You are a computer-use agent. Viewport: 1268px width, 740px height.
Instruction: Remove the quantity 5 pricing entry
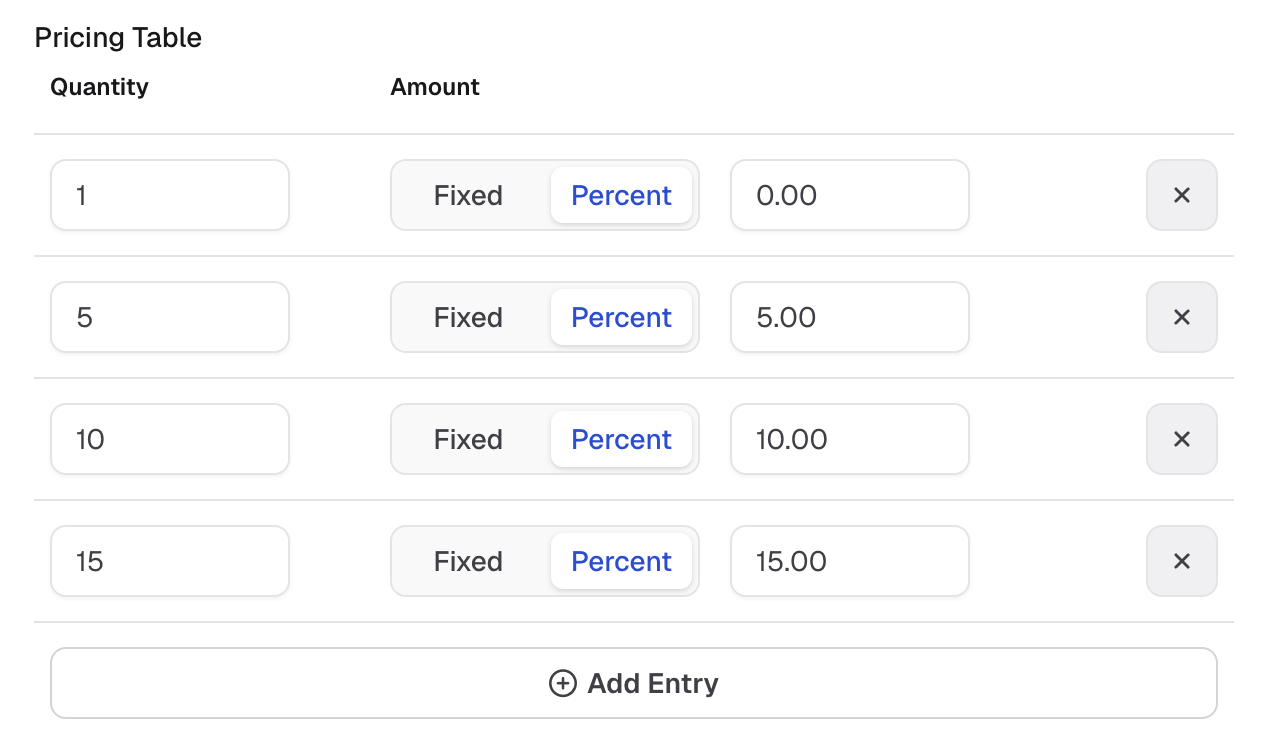(1181, 317)
